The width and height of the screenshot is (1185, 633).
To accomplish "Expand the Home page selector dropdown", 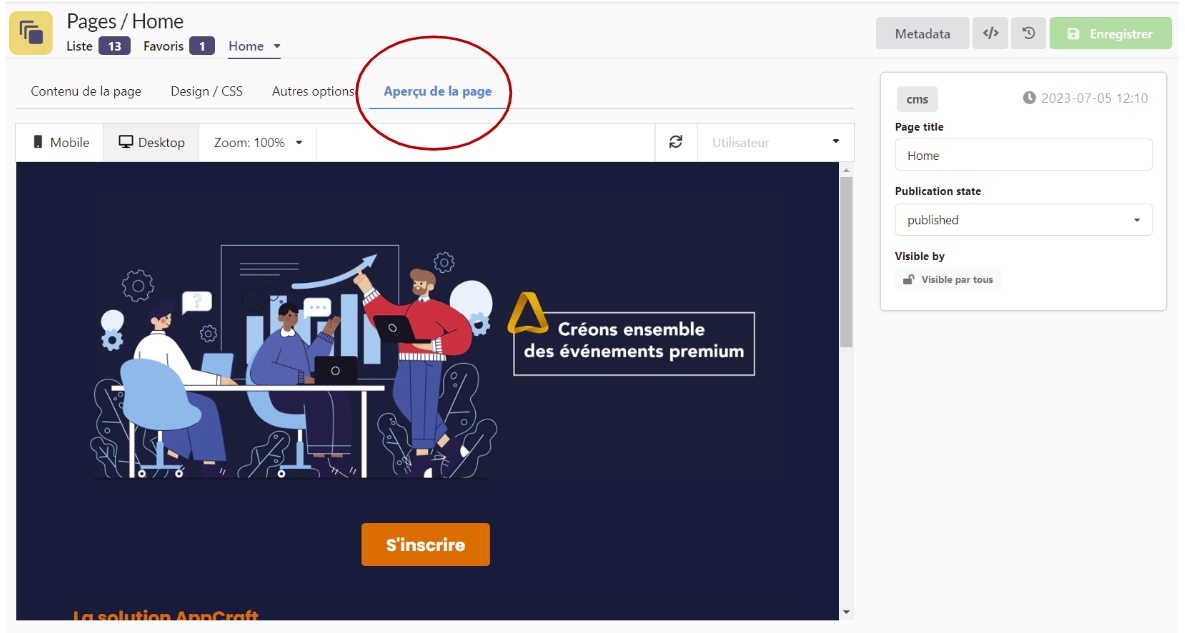I will [x=255, y=46].
